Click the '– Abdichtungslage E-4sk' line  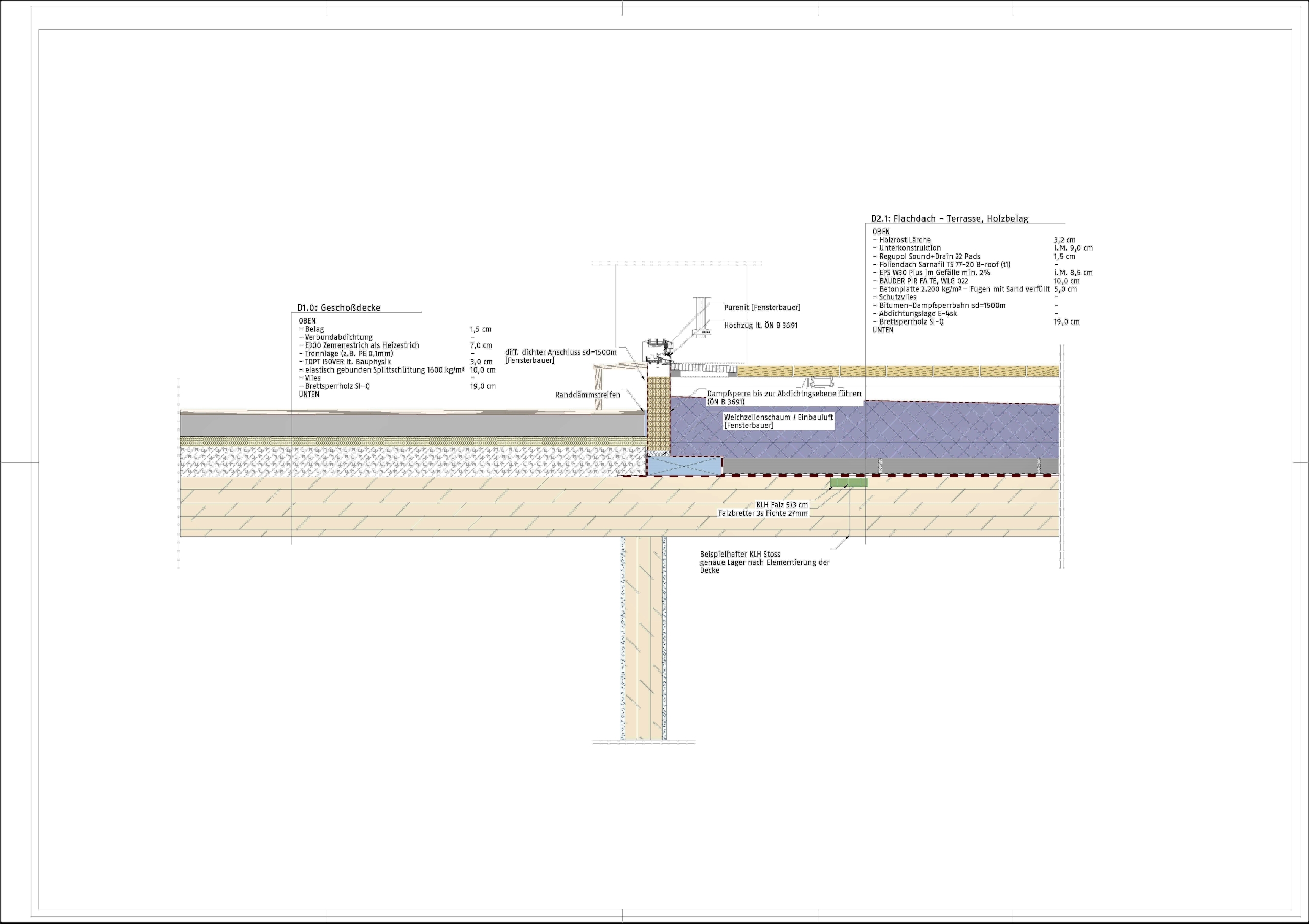coord(915,313)
